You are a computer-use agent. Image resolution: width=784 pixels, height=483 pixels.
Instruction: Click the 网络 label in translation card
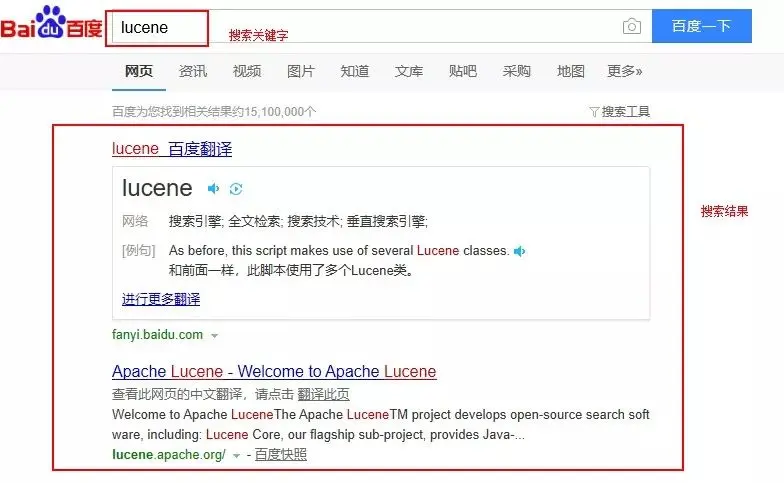135,221
